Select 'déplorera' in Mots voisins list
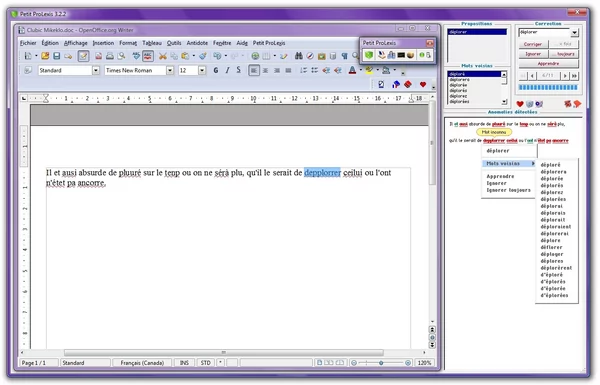Image resolution: width=600 pixels, height=385 pixels. click(474, 80)
